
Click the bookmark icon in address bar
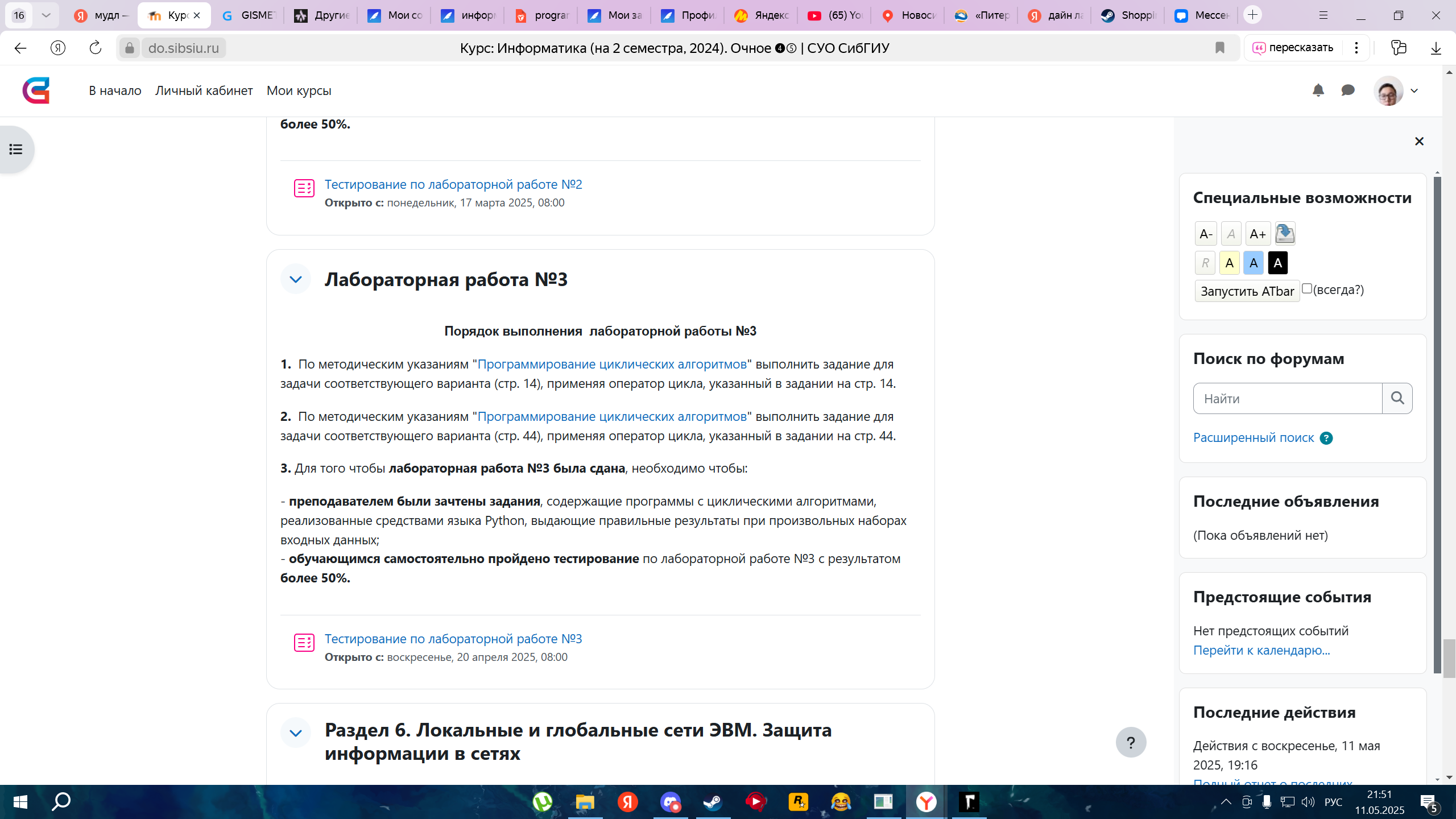click(x=1219, y=48)
